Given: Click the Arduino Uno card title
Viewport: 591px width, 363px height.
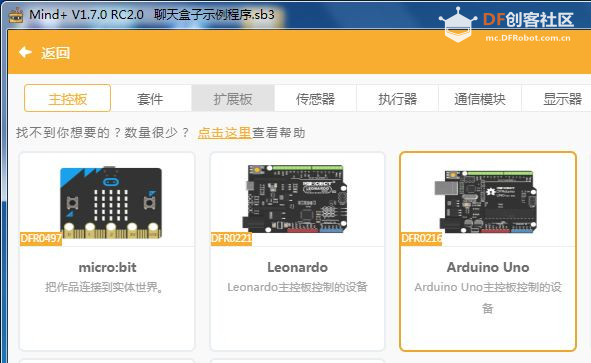Looking at the screenshot, I should (488, 267).
